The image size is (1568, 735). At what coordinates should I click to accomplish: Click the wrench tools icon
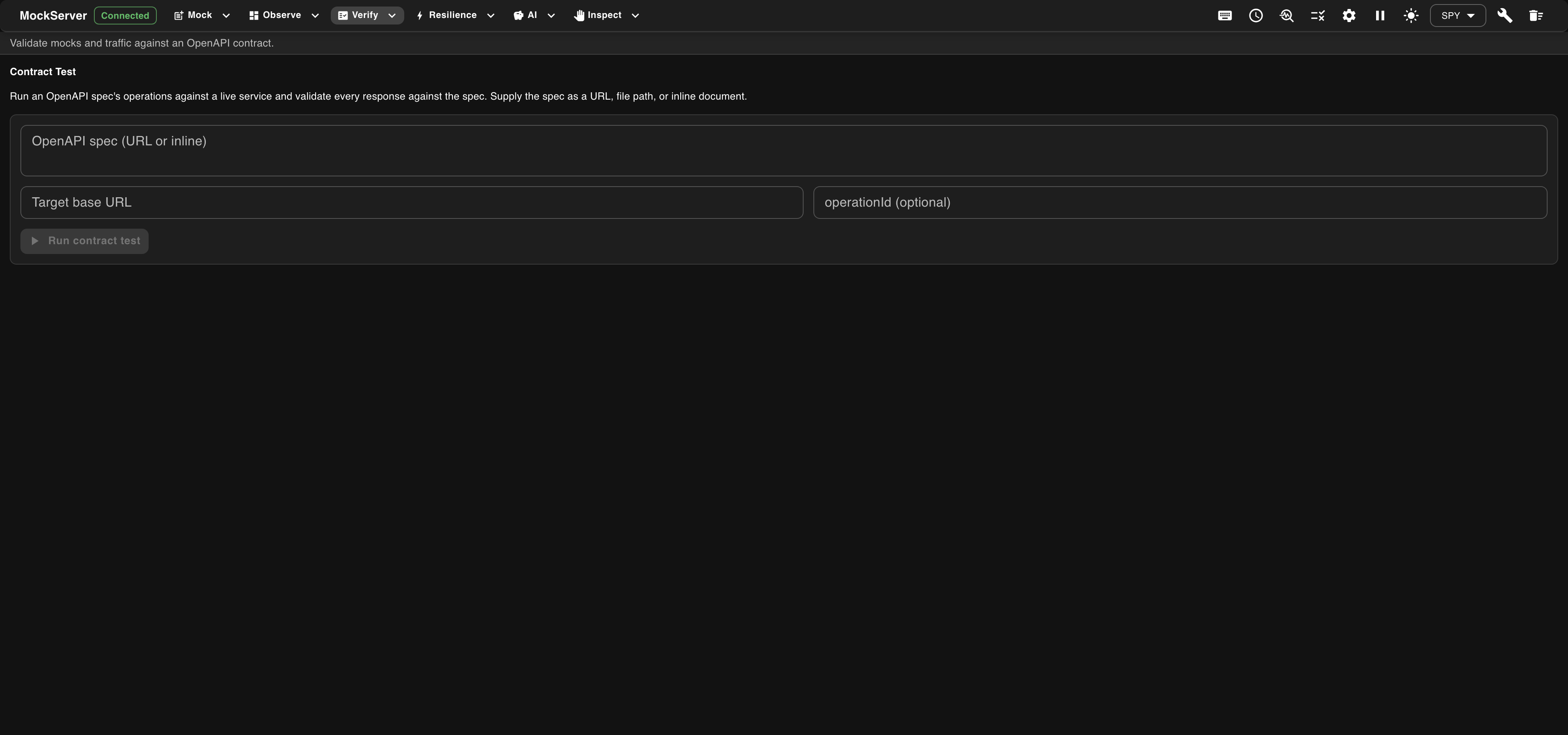[x=1505, y=16]
